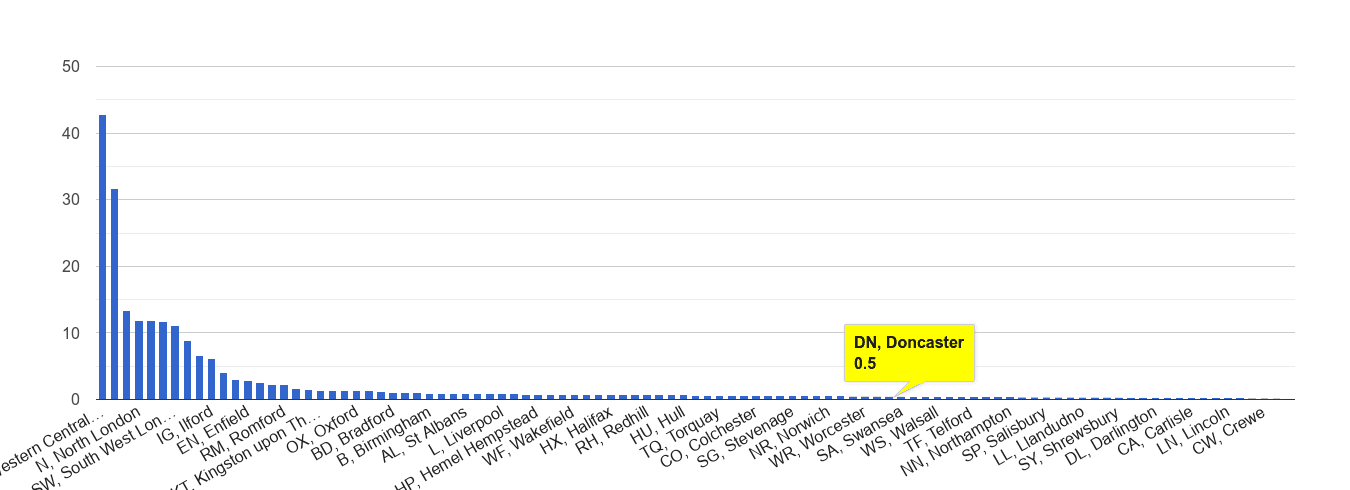This screenshot has width=1350, height=490.
Task: Select the second tallest bar near 31
Action: [x=114, y=294]
